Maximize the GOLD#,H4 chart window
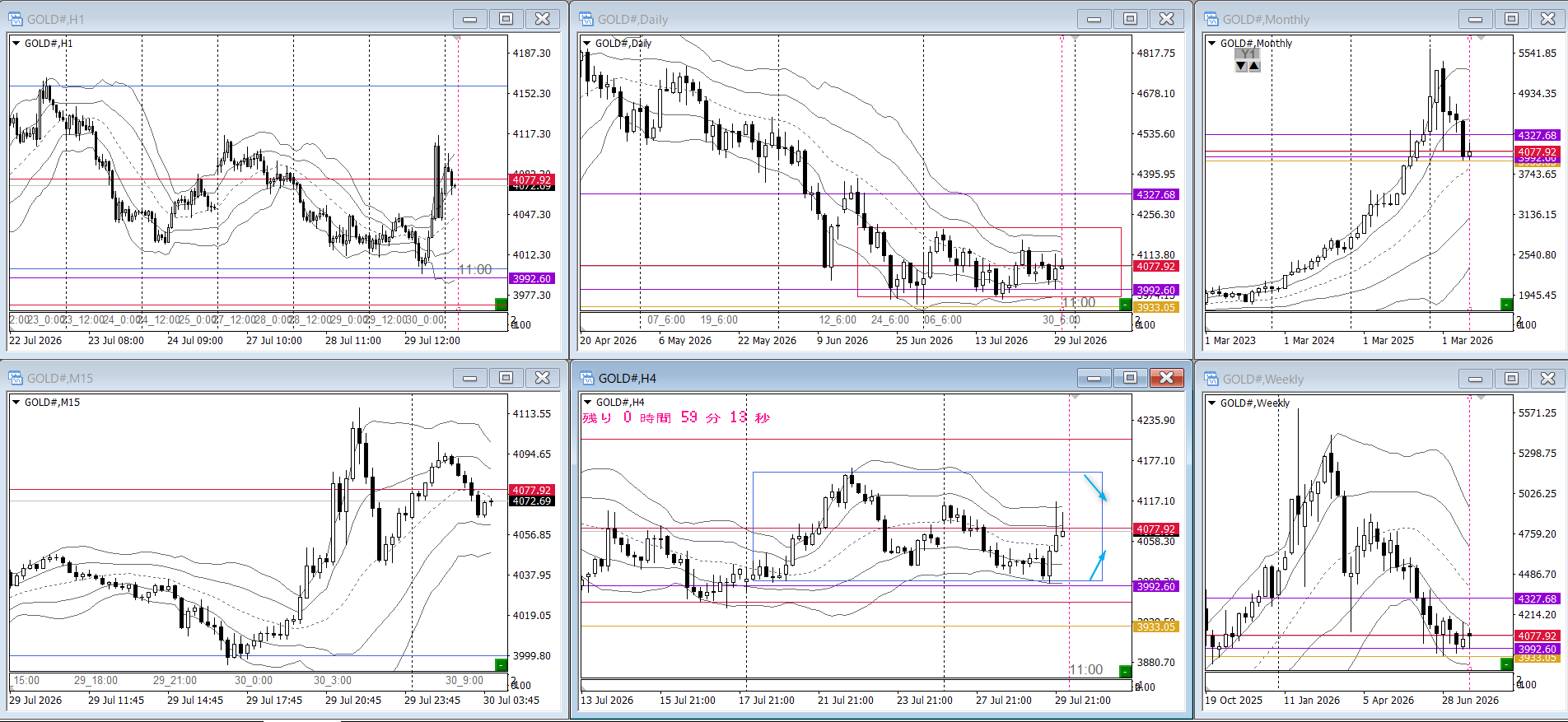This screenshot has height=722, width=1568. click(x=1130, y=378)
